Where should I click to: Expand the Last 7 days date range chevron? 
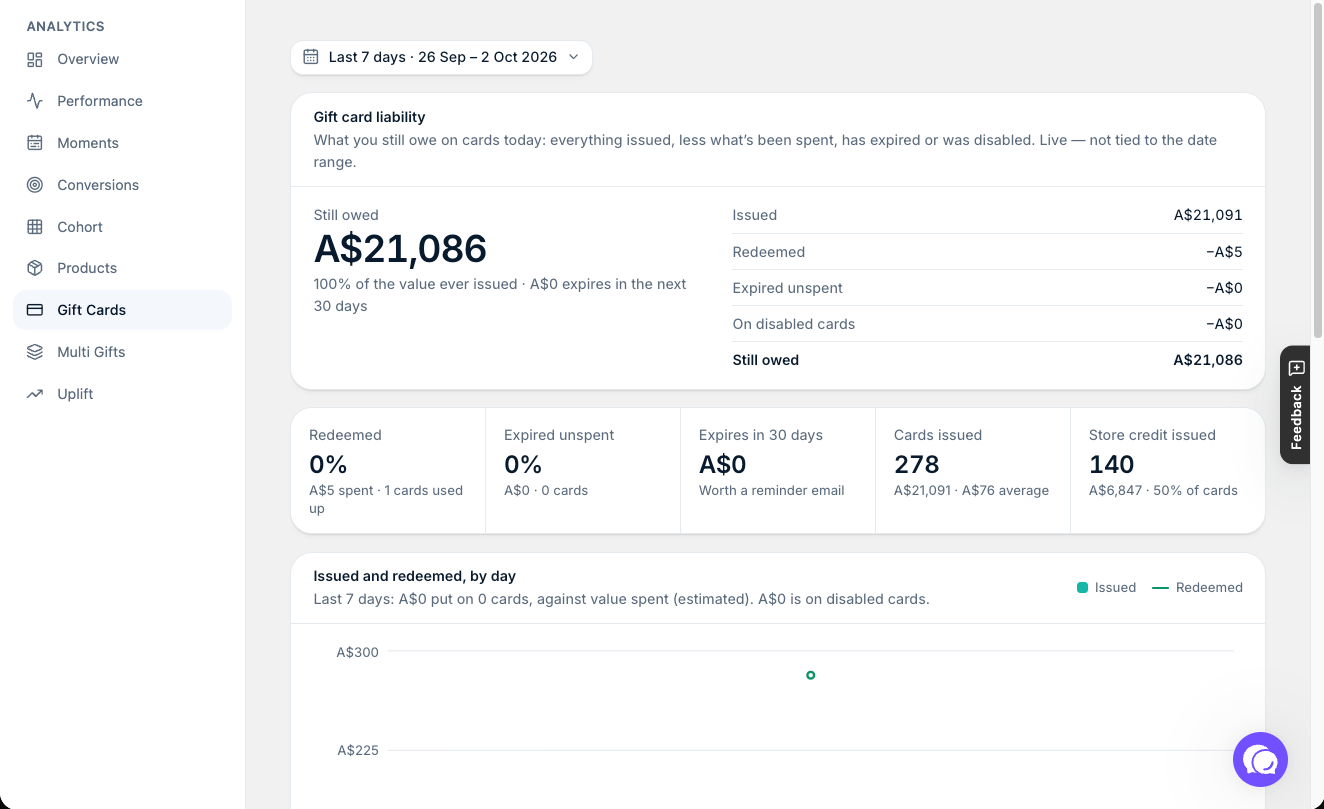click(x=574, y=57)
